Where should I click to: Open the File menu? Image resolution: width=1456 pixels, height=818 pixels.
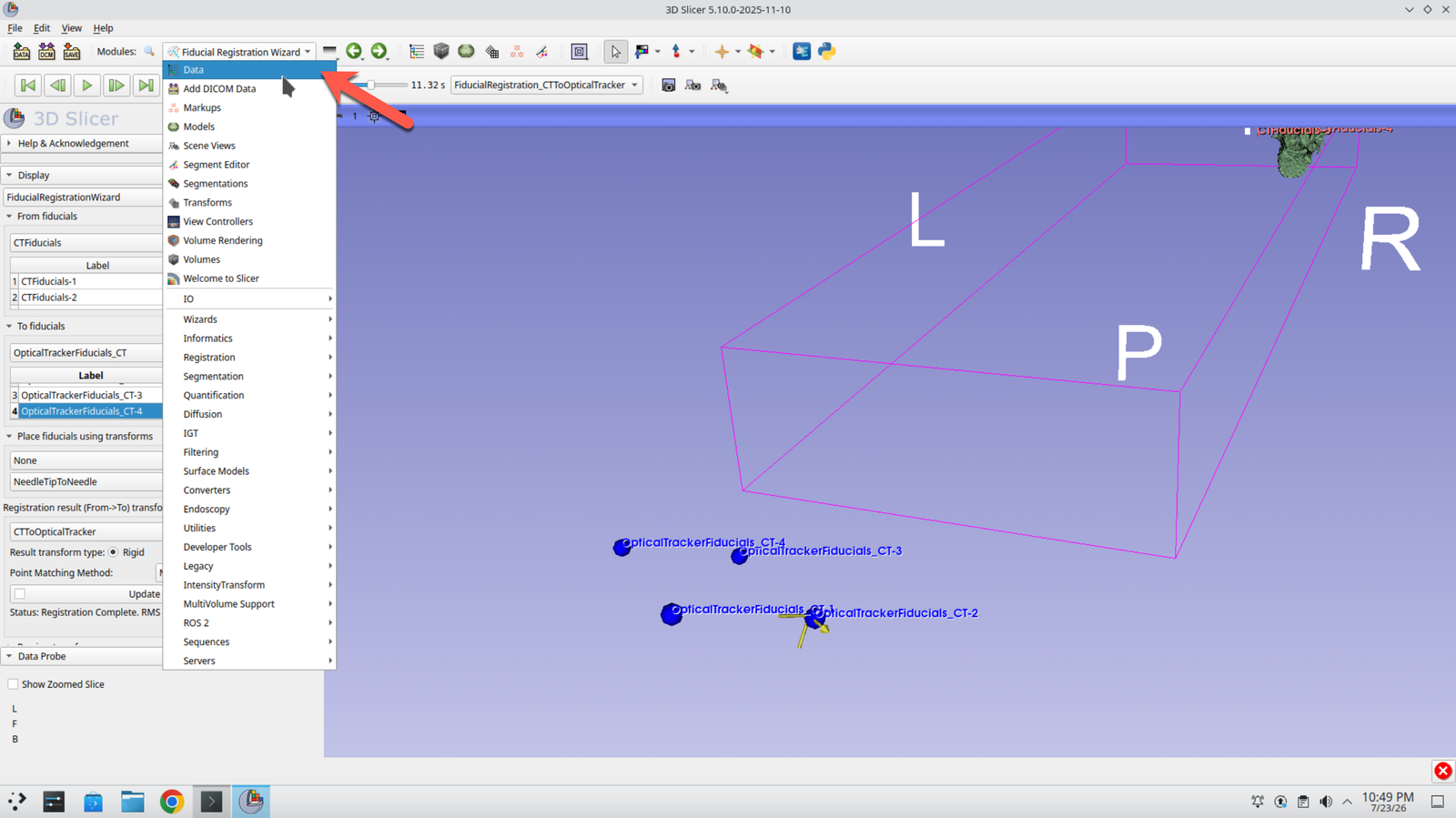(x=15, y=28)
